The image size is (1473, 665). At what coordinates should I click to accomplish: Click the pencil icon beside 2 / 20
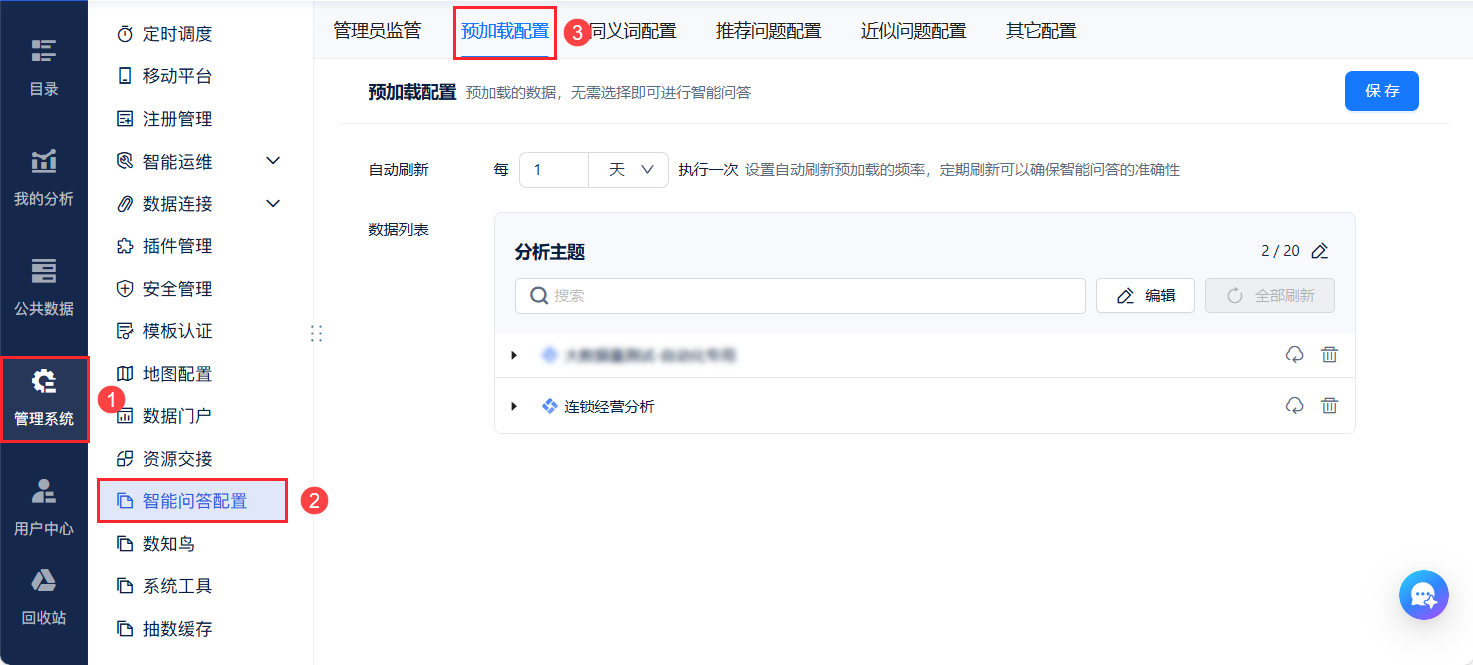tap(1320, 251)
